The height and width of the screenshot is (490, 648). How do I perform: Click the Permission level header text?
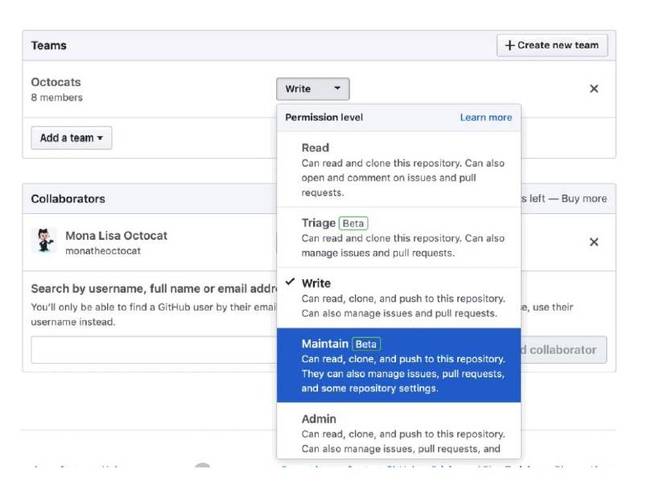click(324, 117)
